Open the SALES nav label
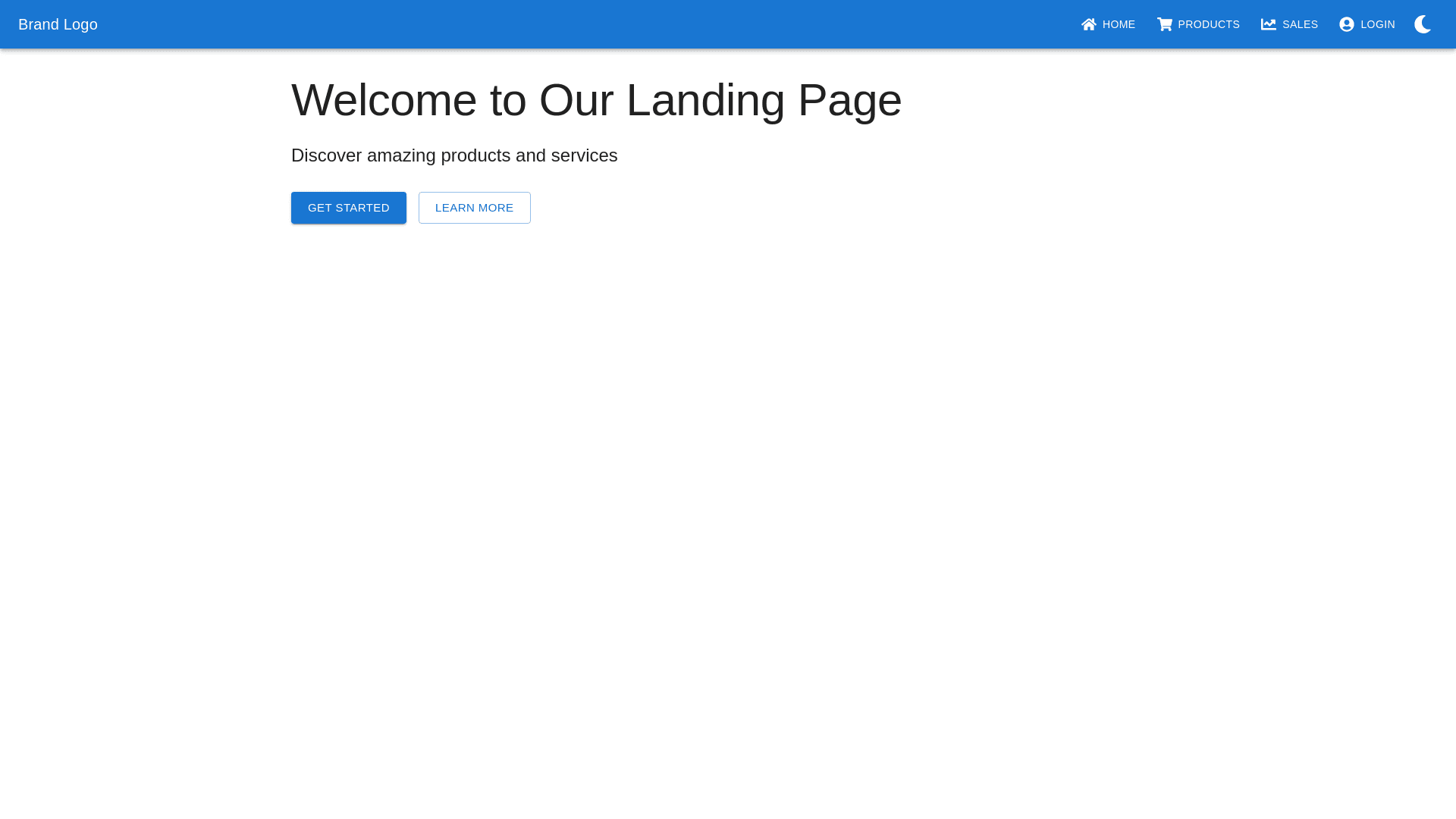 1300,24
